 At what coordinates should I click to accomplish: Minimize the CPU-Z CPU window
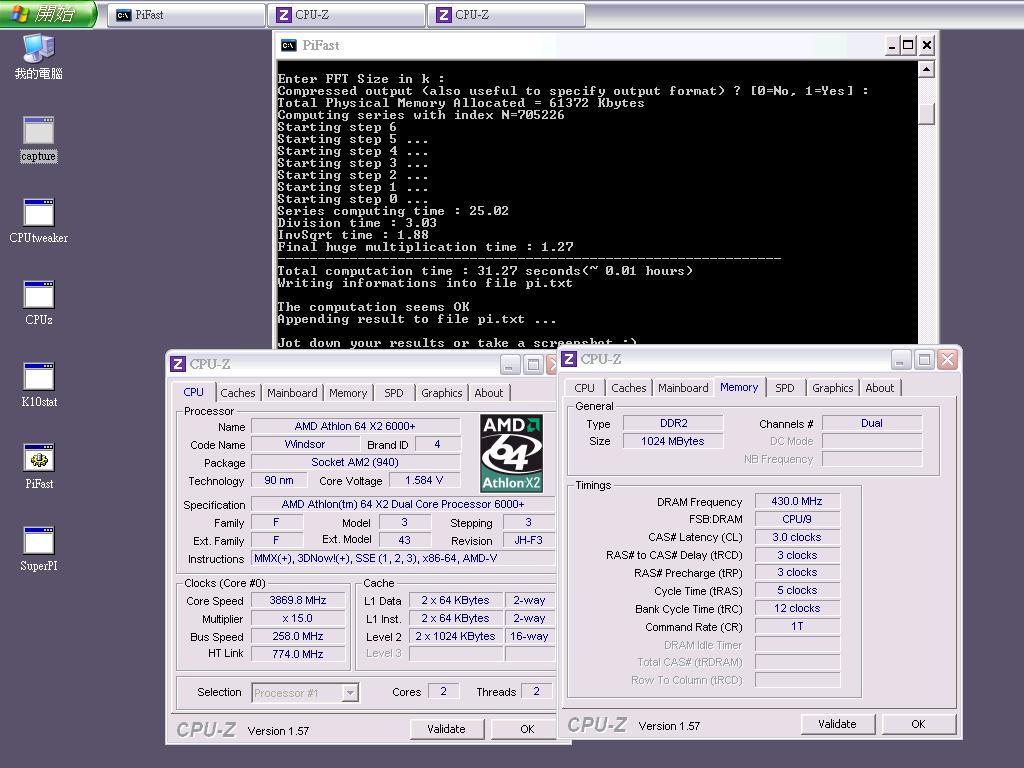510,364
